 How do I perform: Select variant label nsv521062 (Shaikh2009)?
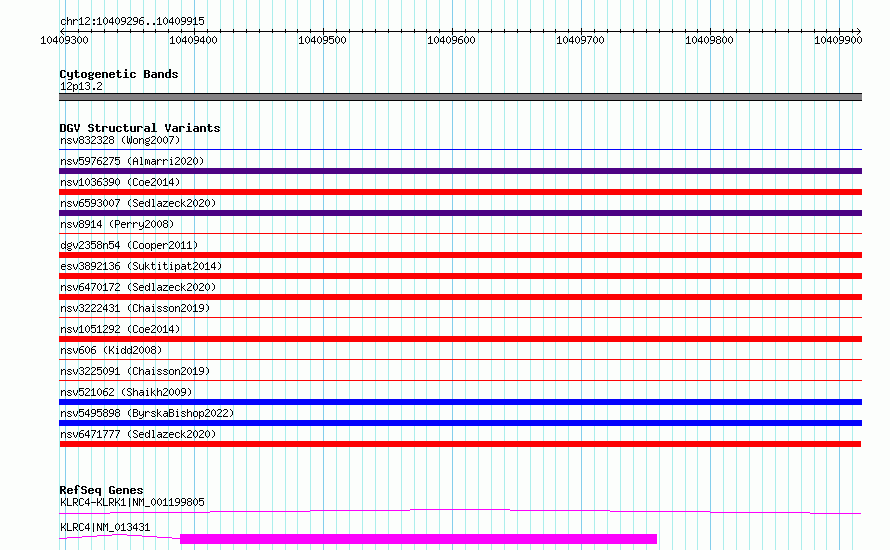pos(126,392)
